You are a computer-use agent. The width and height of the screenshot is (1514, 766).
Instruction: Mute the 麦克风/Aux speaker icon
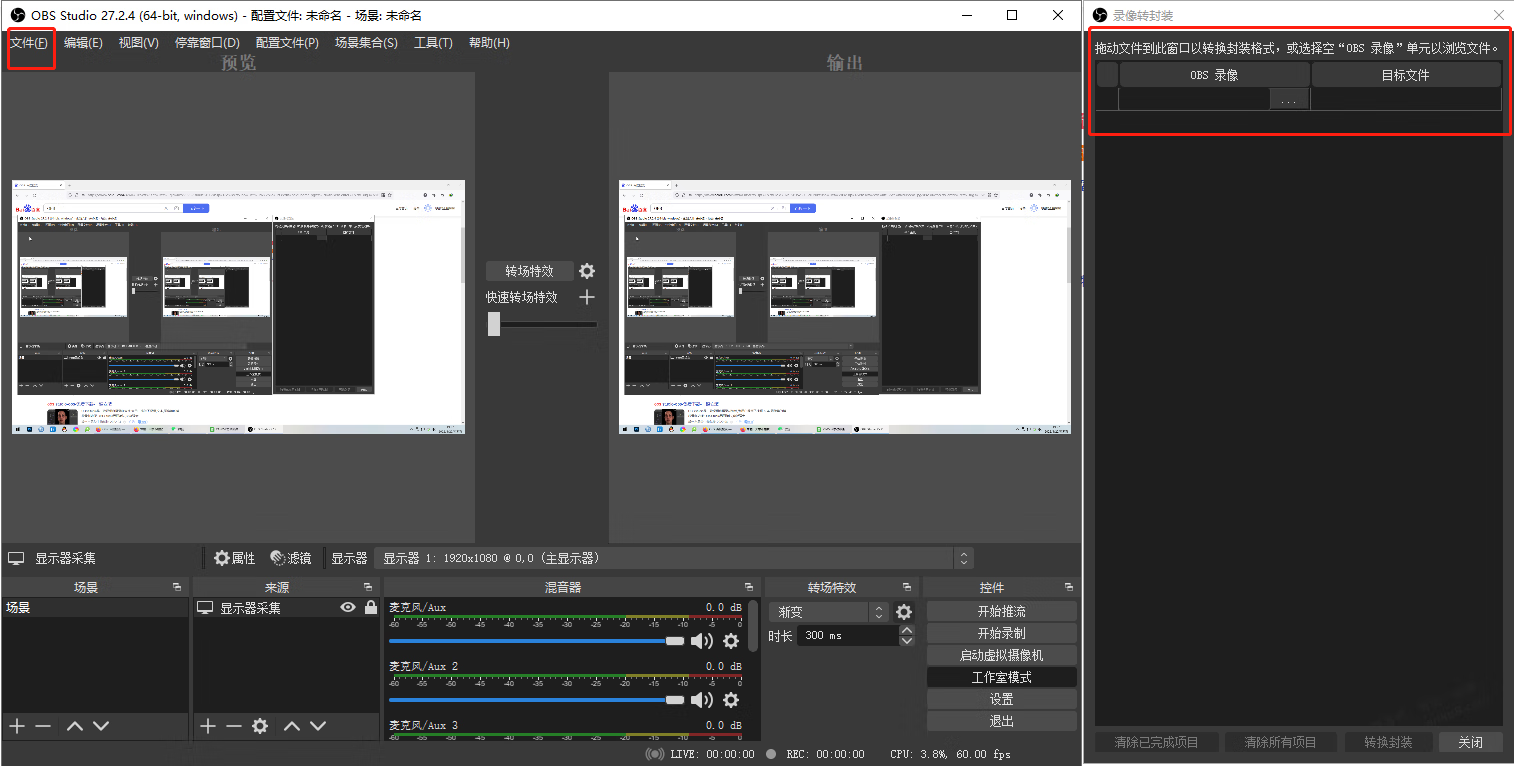click(x=702, y=641)
